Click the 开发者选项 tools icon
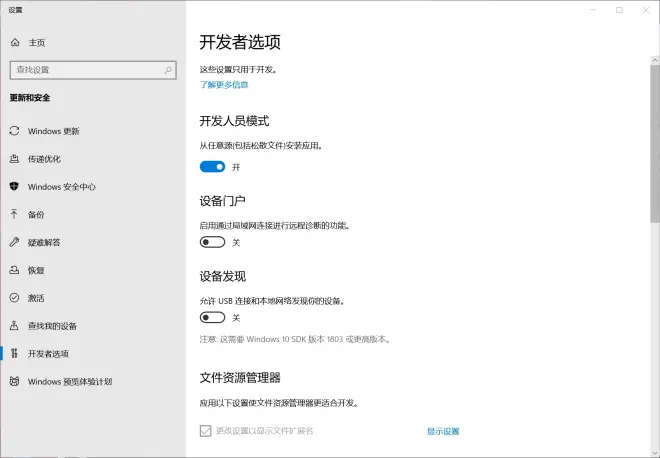Viewport: 660px width, 458px height. click(x=14, y=353)
